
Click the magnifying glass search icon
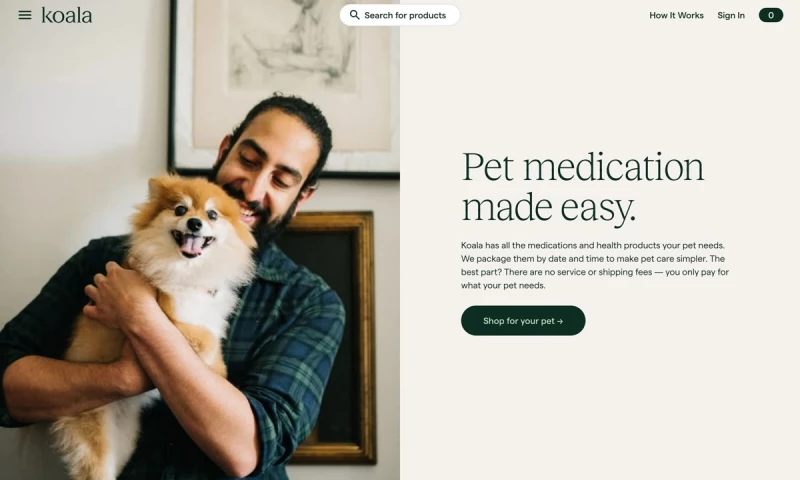tap(354, 15)
